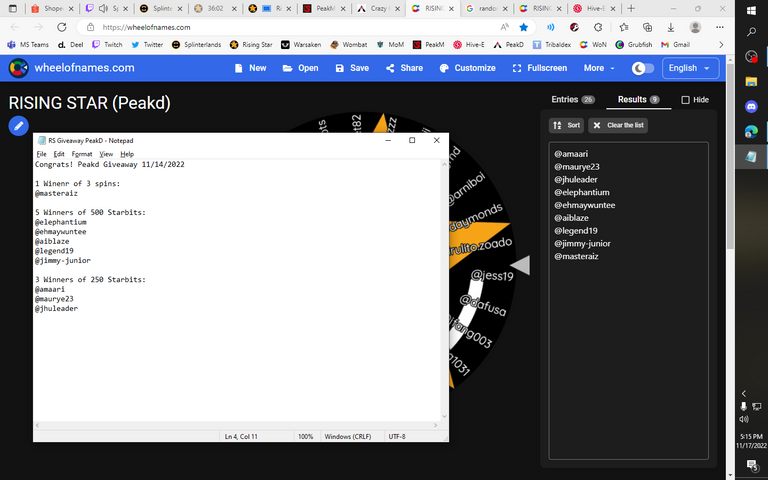Switch to the Google random browser tab
The width and height of the screenshot is (768, 480).
click(x=486, y=8)
